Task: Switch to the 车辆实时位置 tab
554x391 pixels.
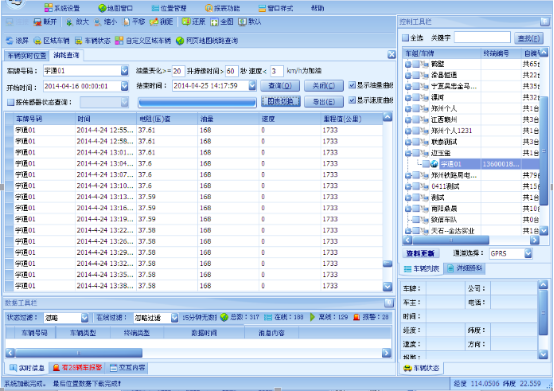Action: click(x=27, y=55)
